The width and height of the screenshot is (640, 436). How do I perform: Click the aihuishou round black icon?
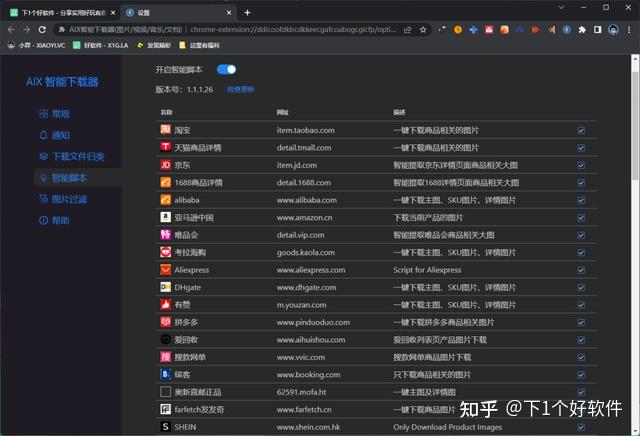pos(165,339)
